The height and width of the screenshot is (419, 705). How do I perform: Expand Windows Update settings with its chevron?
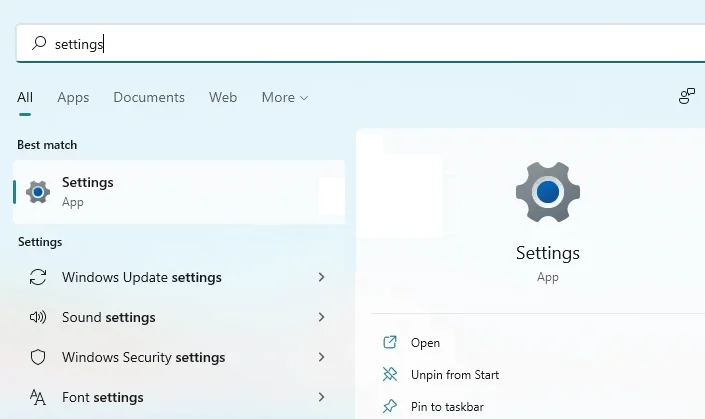tap(321, 277)
